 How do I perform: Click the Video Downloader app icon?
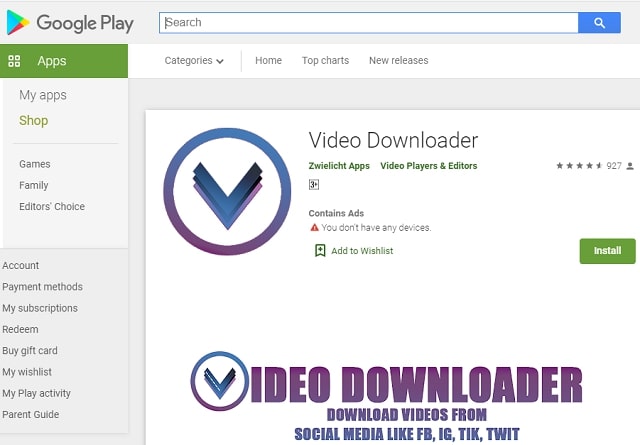[227, 191]
